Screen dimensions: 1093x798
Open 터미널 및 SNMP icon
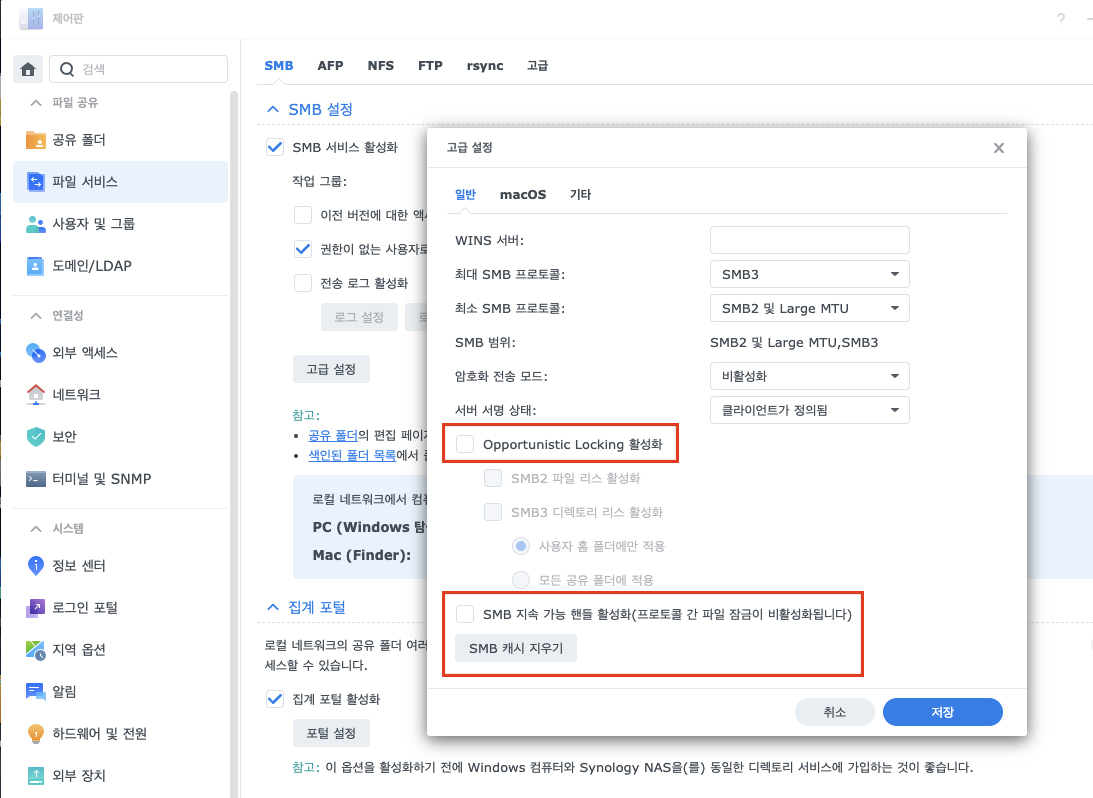pos(36,479)
